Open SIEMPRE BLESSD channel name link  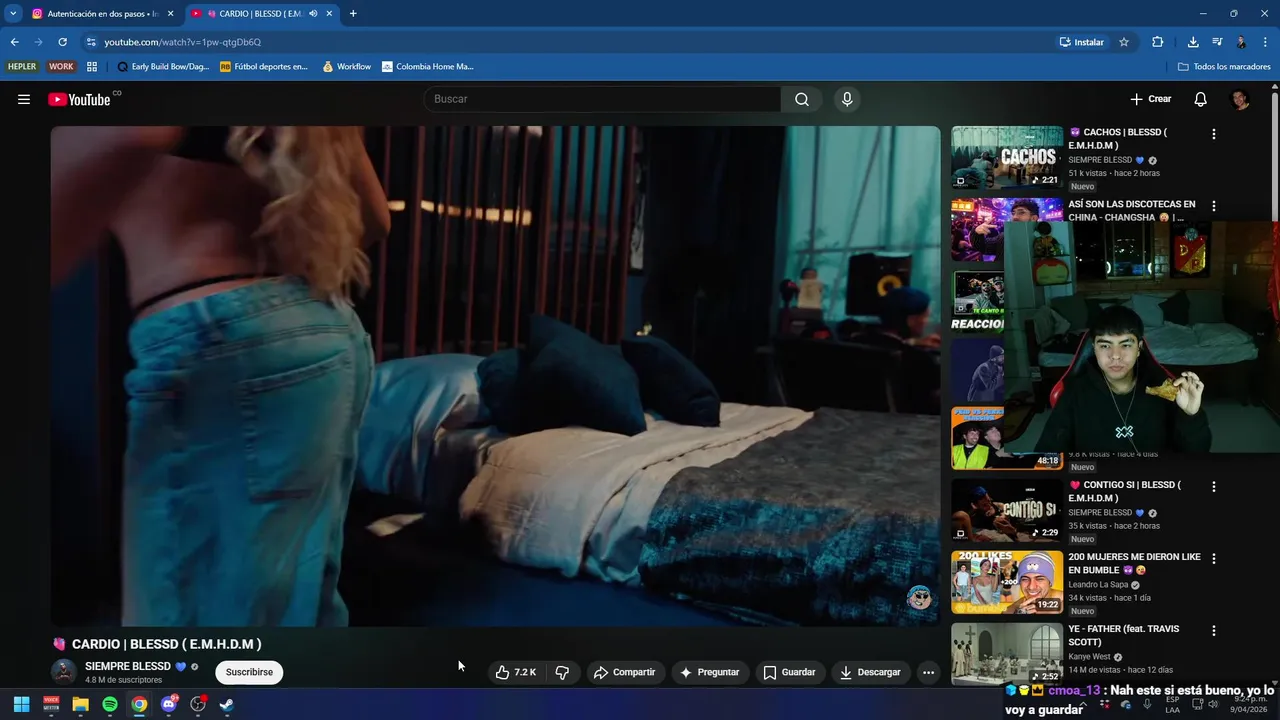click(128, 666)
